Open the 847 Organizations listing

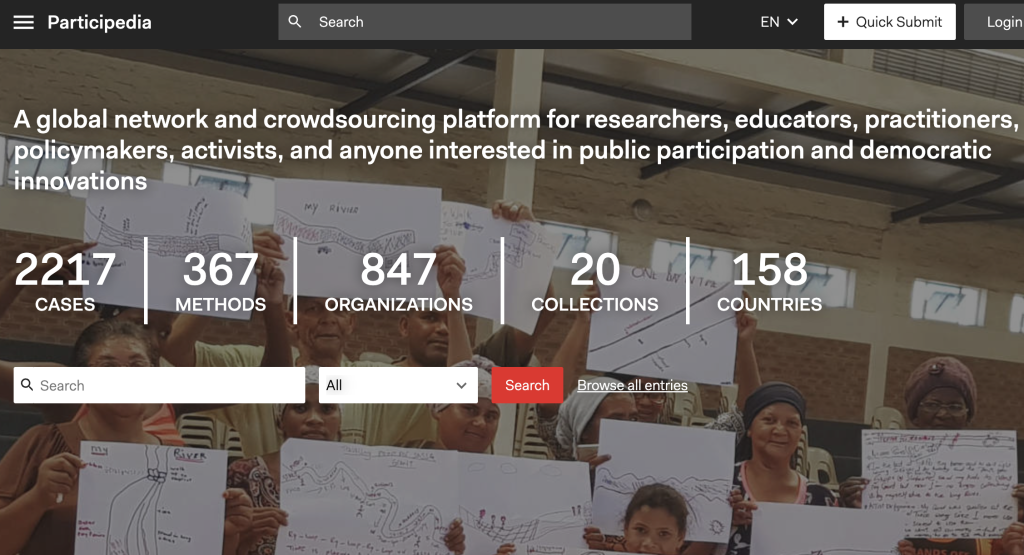tap(398, 282)
